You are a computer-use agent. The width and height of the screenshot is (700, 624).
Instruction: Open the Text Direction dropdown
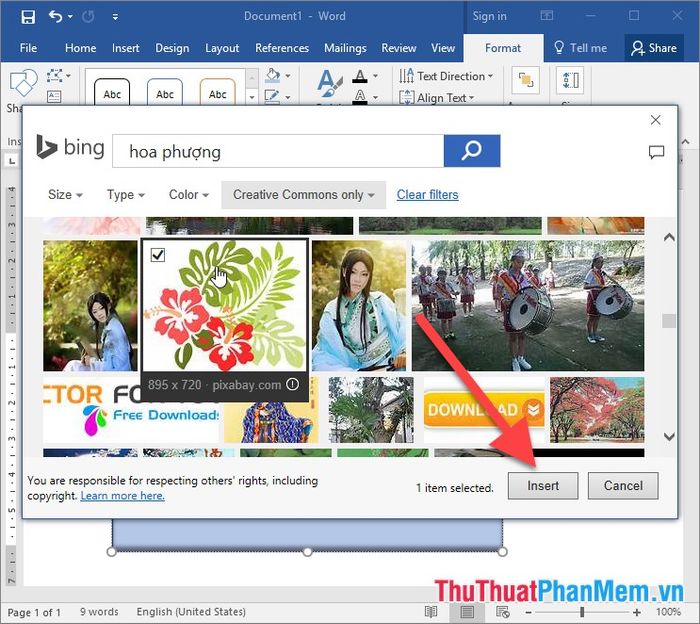pos(446,76)
